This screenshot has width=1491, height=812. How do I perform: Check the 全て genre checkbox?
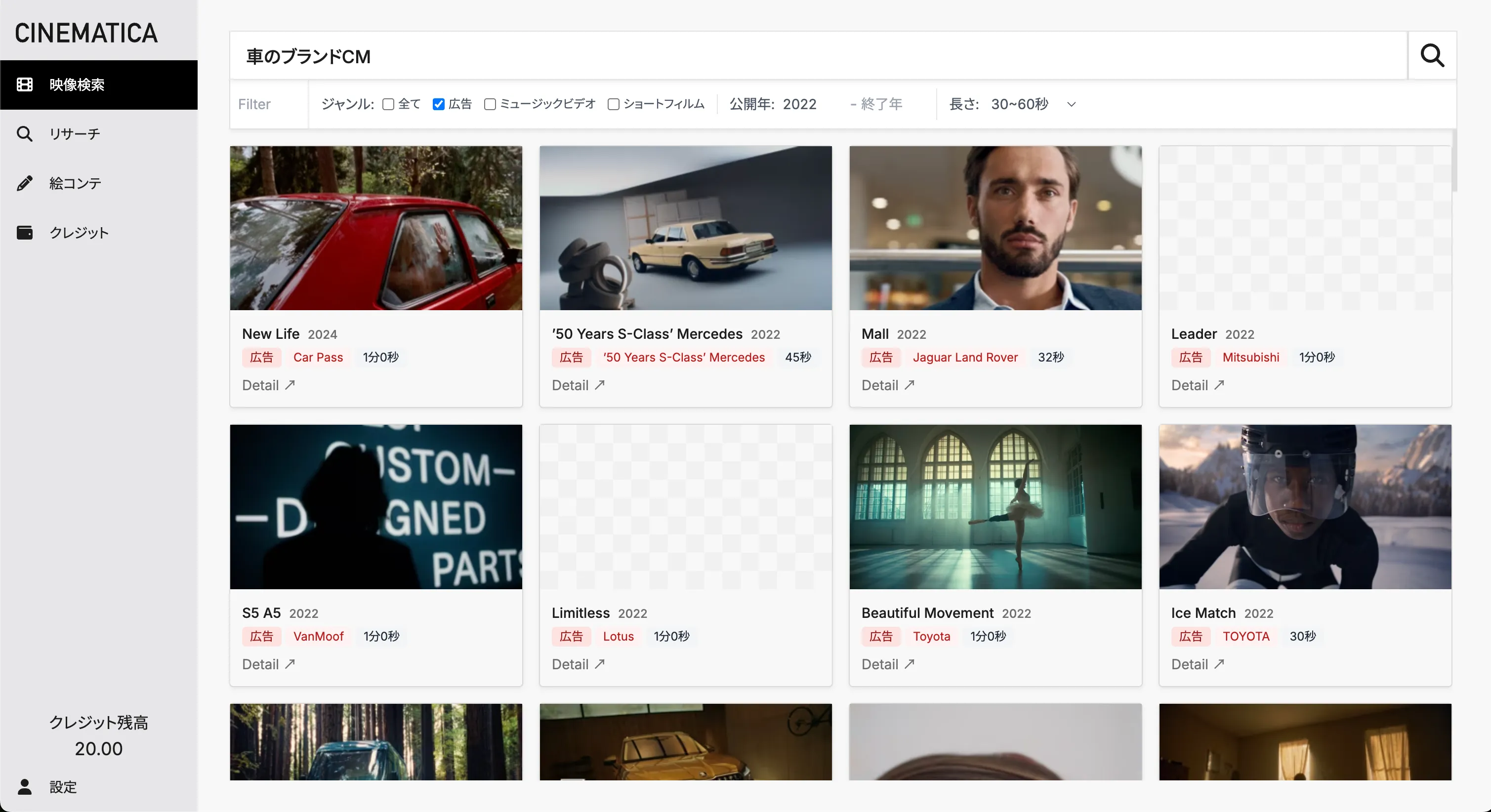click(x=388, y=104)
